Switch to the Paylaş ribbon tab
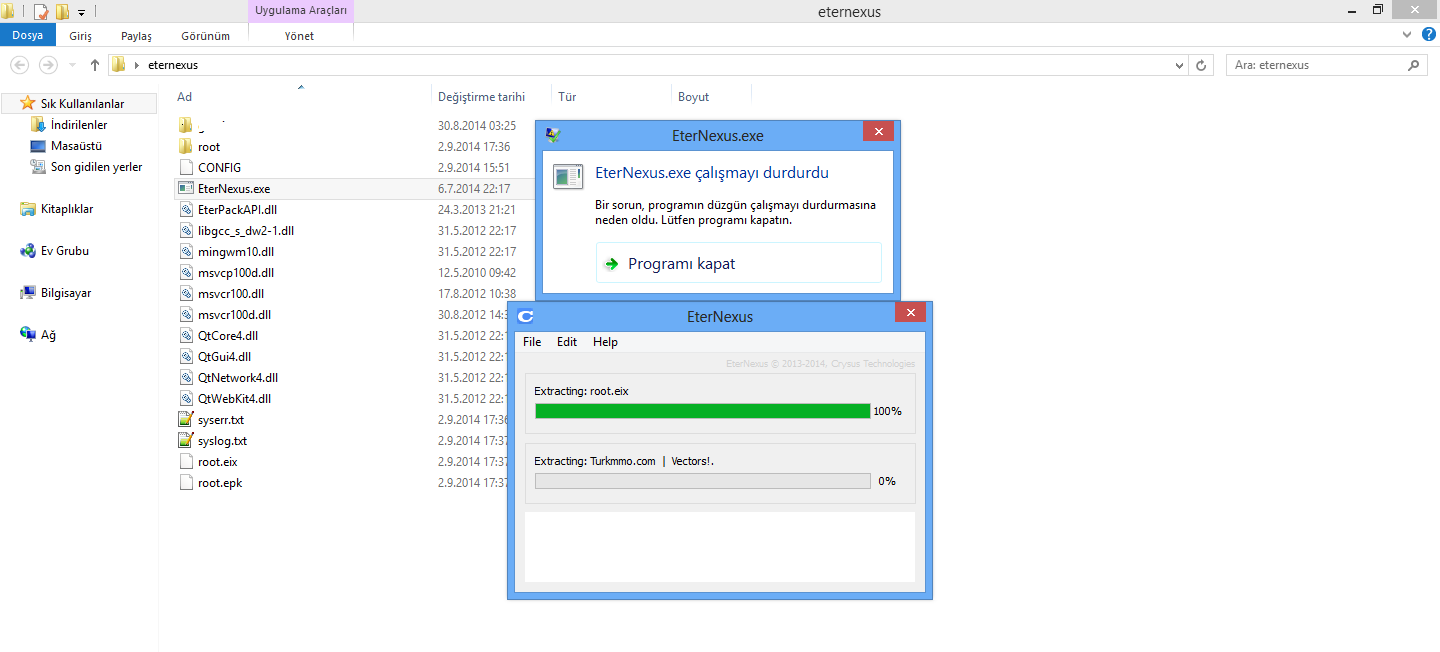 pos(136,35)
